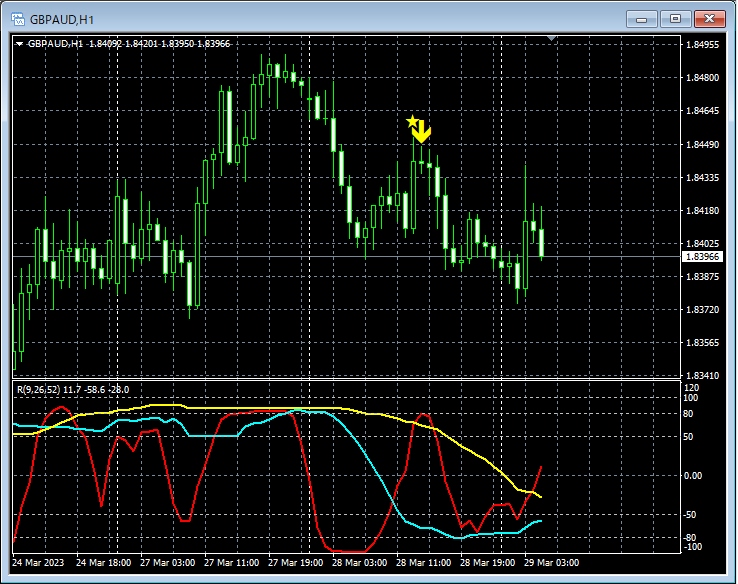
Task: Click the chart window icon beside GBPAUD,H1
Action: click(18, 19)
